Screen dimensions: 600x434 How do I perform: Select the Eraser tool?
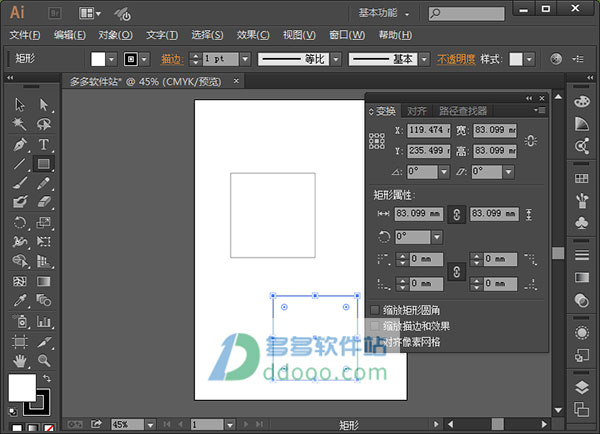44,202
